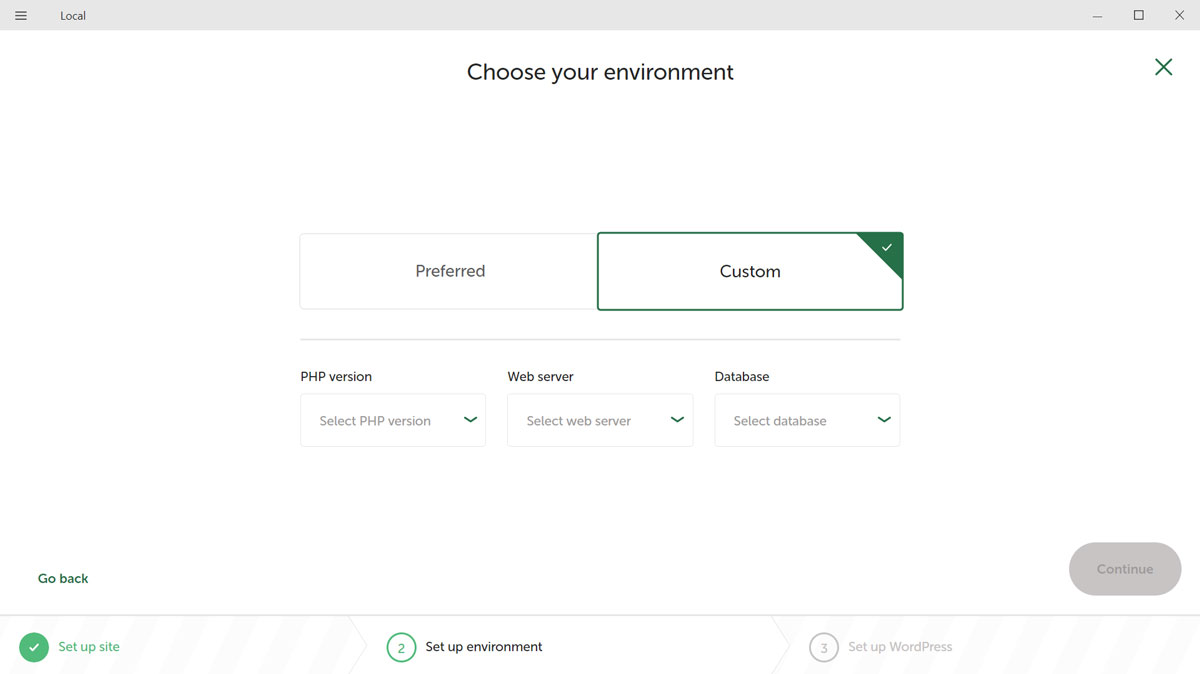Screen dimensions: 1200x674
Task: Select the Custom environment option
Action: (749, 272)
